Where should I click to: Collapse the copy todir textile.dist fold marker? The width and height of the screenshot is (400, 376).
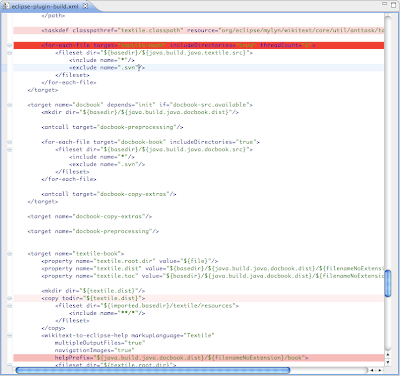[10, 298]
